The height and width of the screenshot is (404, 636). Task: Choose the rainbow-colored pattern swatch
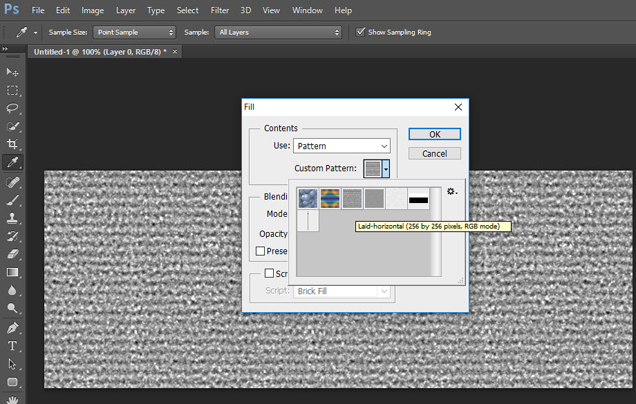(x=330, y=198)
